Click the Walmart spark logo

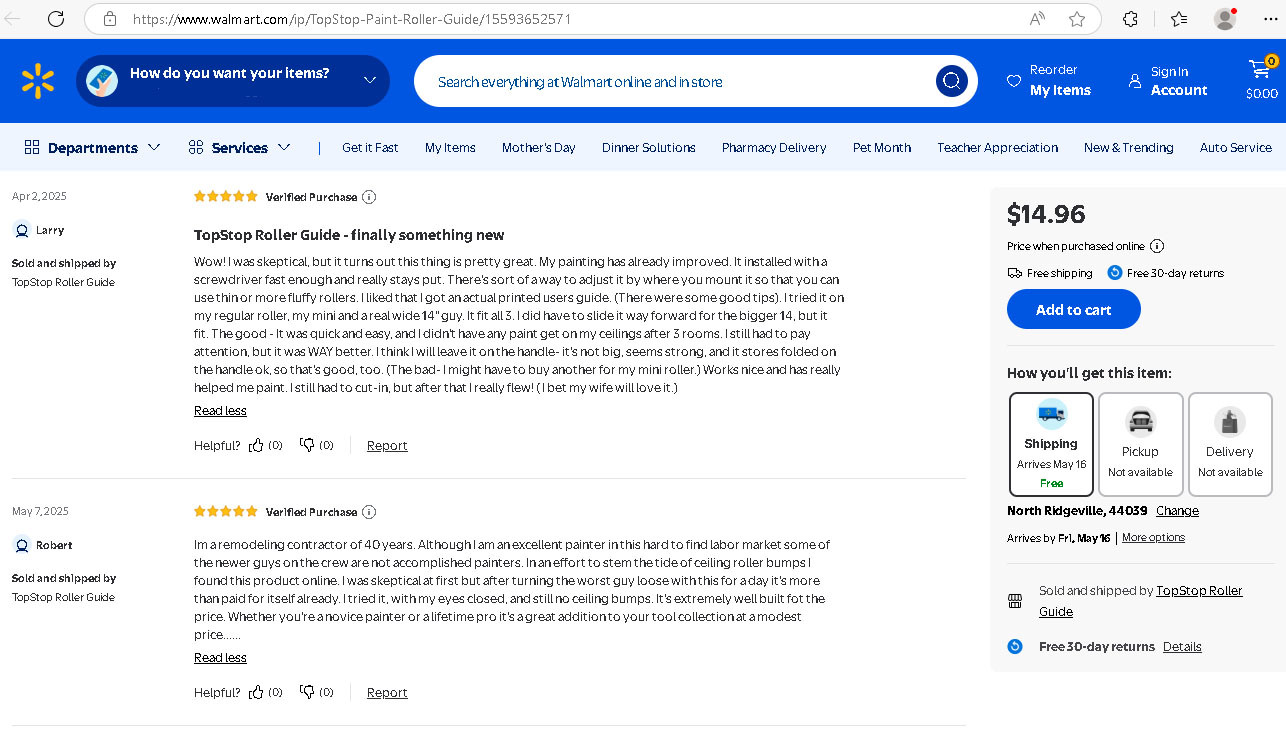pos(38,81)
